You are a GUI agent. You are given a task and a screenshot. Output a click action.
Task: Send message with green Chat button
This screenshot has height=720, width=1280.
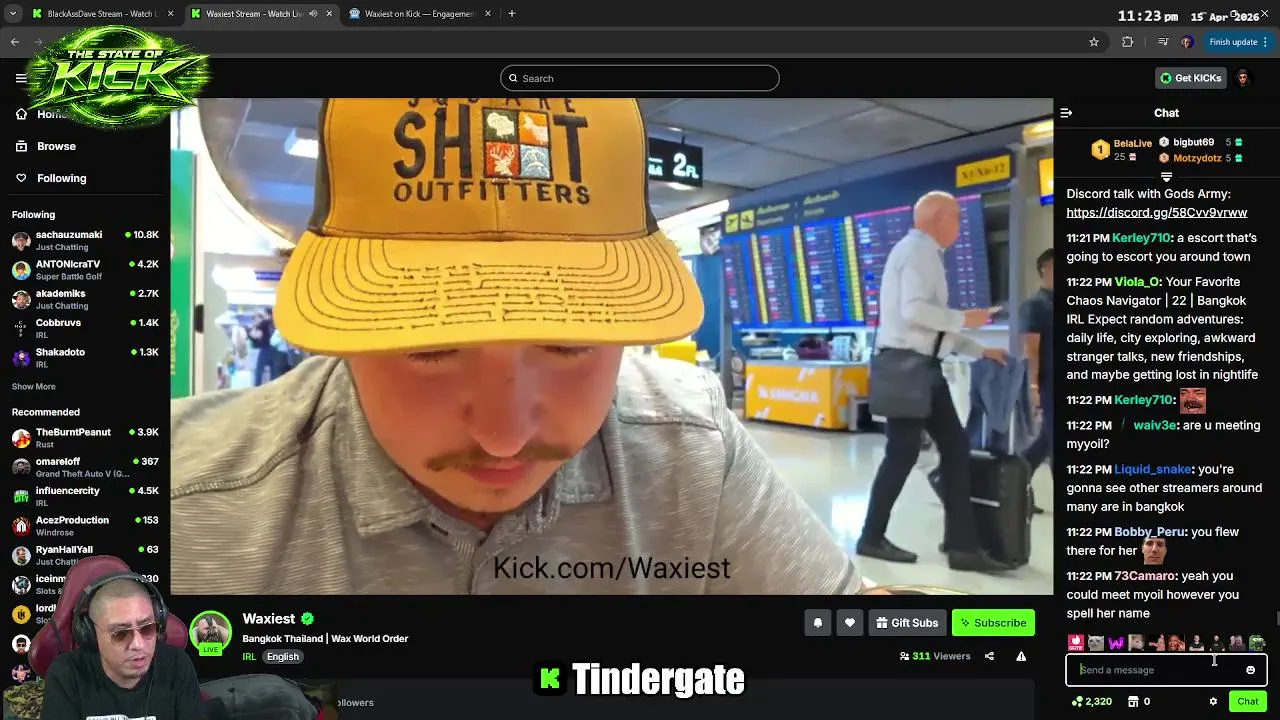click(x=1247, y=701)
